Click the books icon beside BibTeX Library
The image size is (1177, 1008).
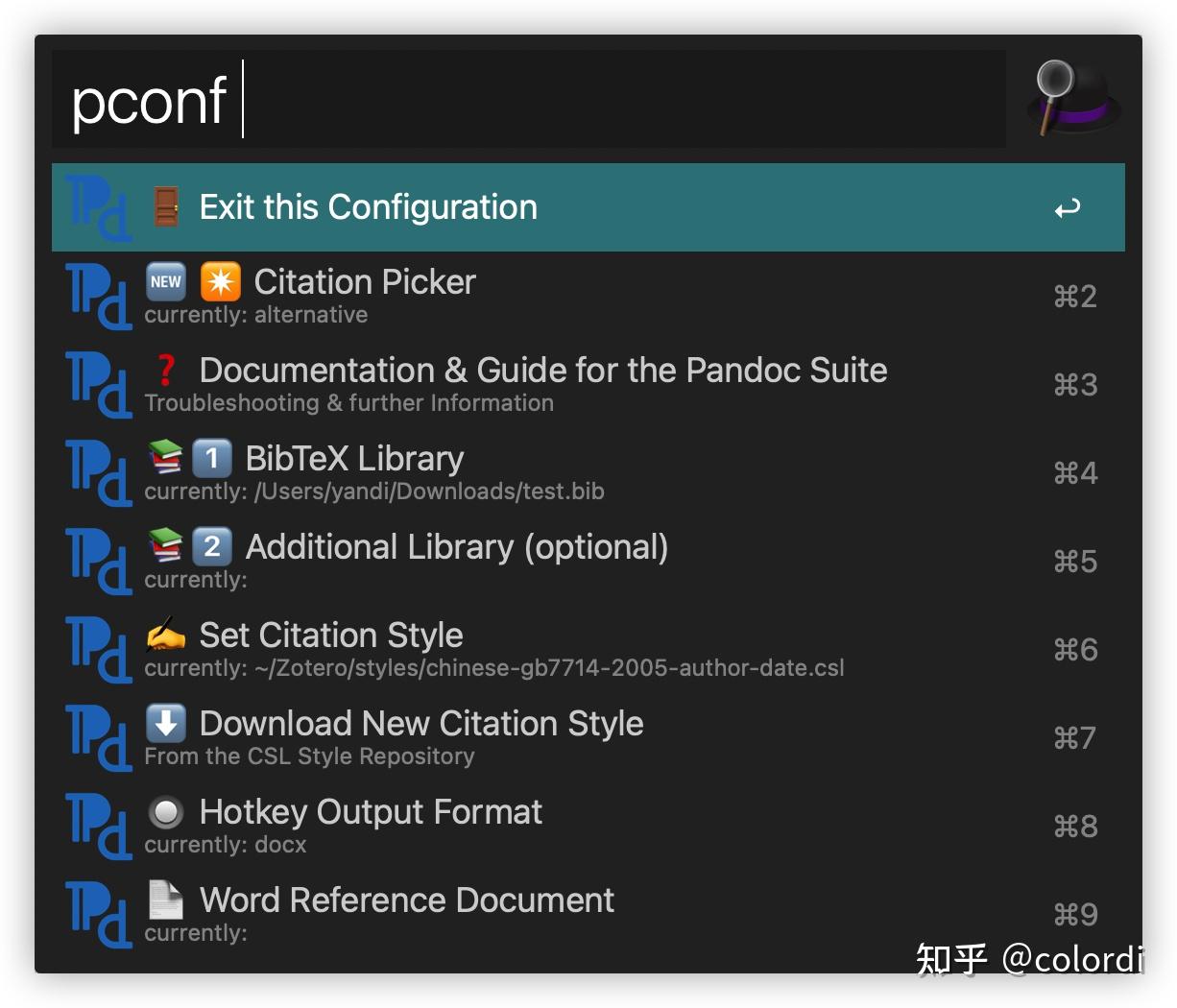(166, 458)
